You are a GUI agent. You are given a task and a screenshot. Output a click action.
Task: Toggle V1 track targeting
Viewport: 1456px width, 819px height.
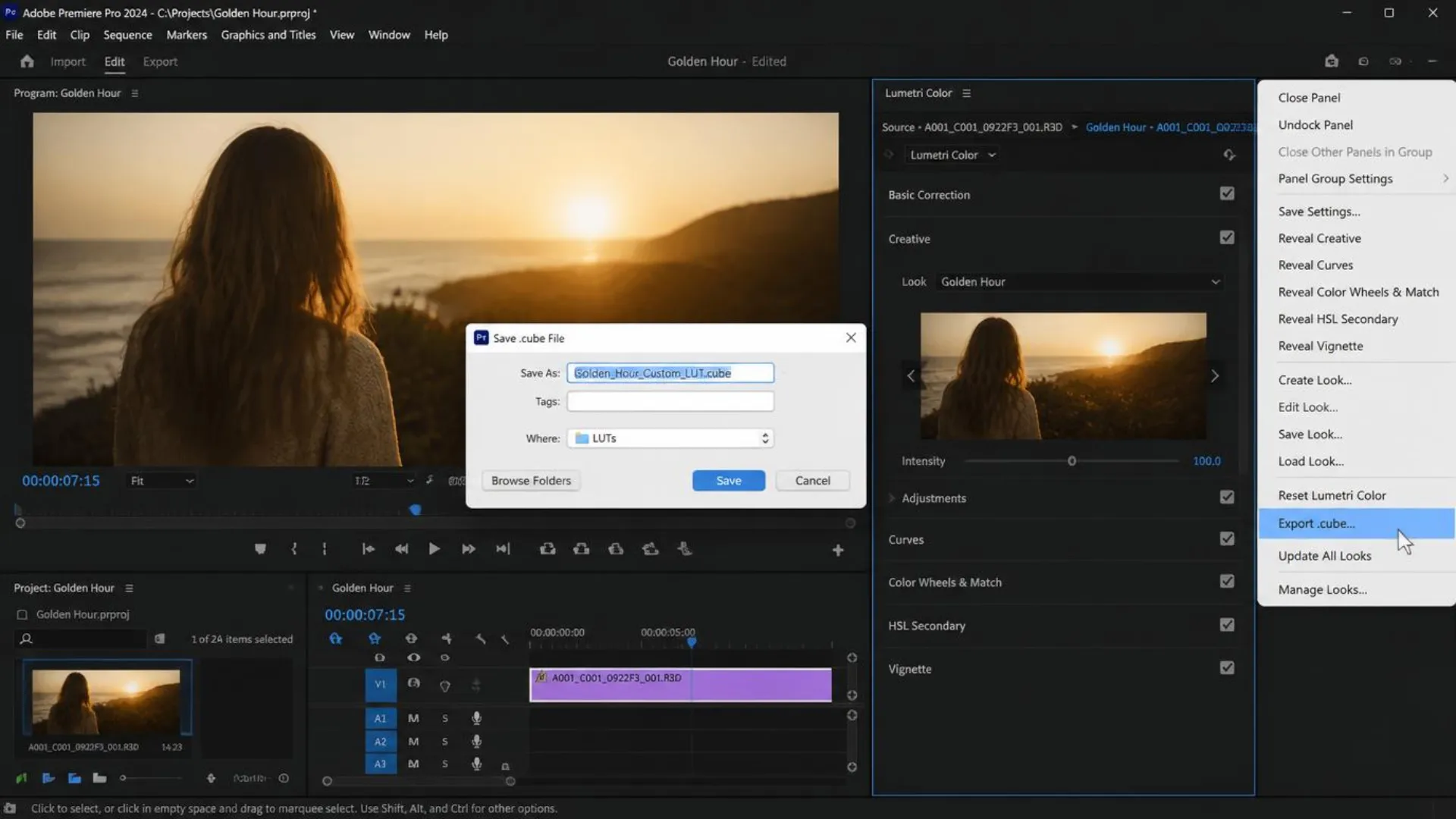[380, 685]
